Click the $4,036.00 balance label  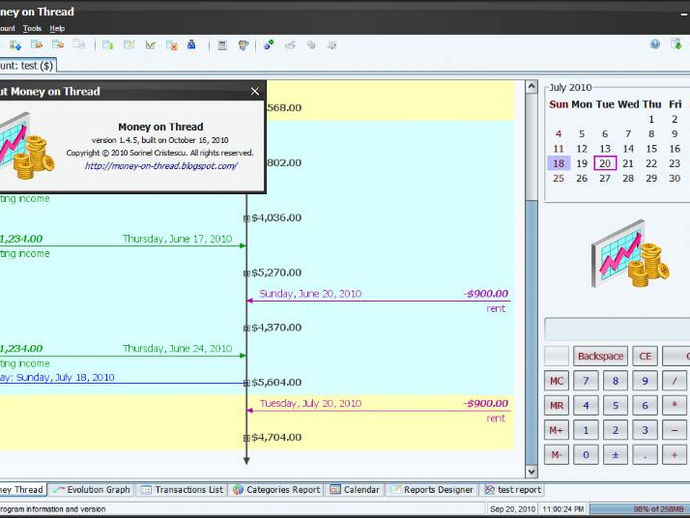click(276, 217)
